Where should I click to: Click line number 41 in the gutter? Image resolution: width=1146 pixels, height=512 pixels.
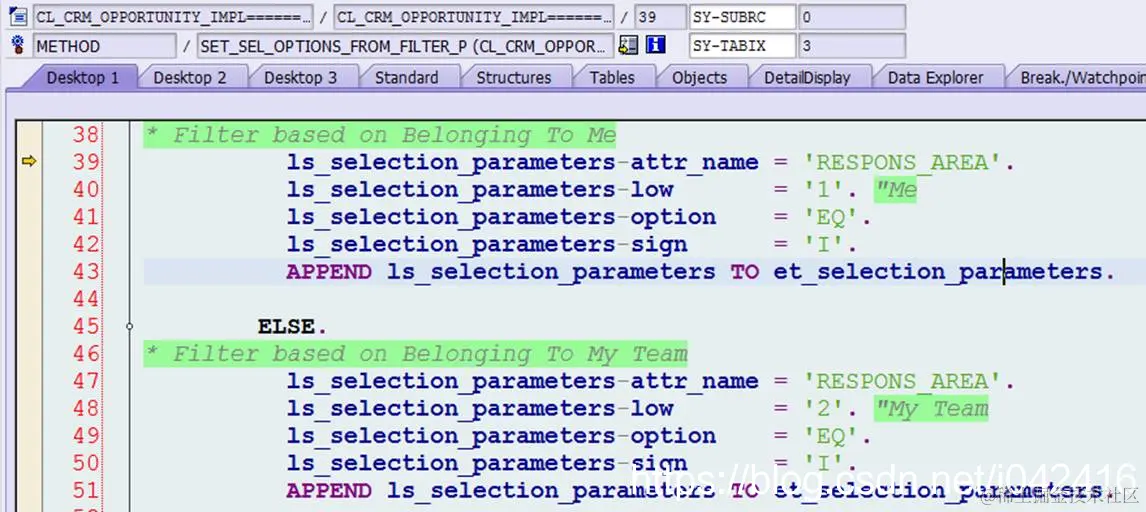pos(86,217)
